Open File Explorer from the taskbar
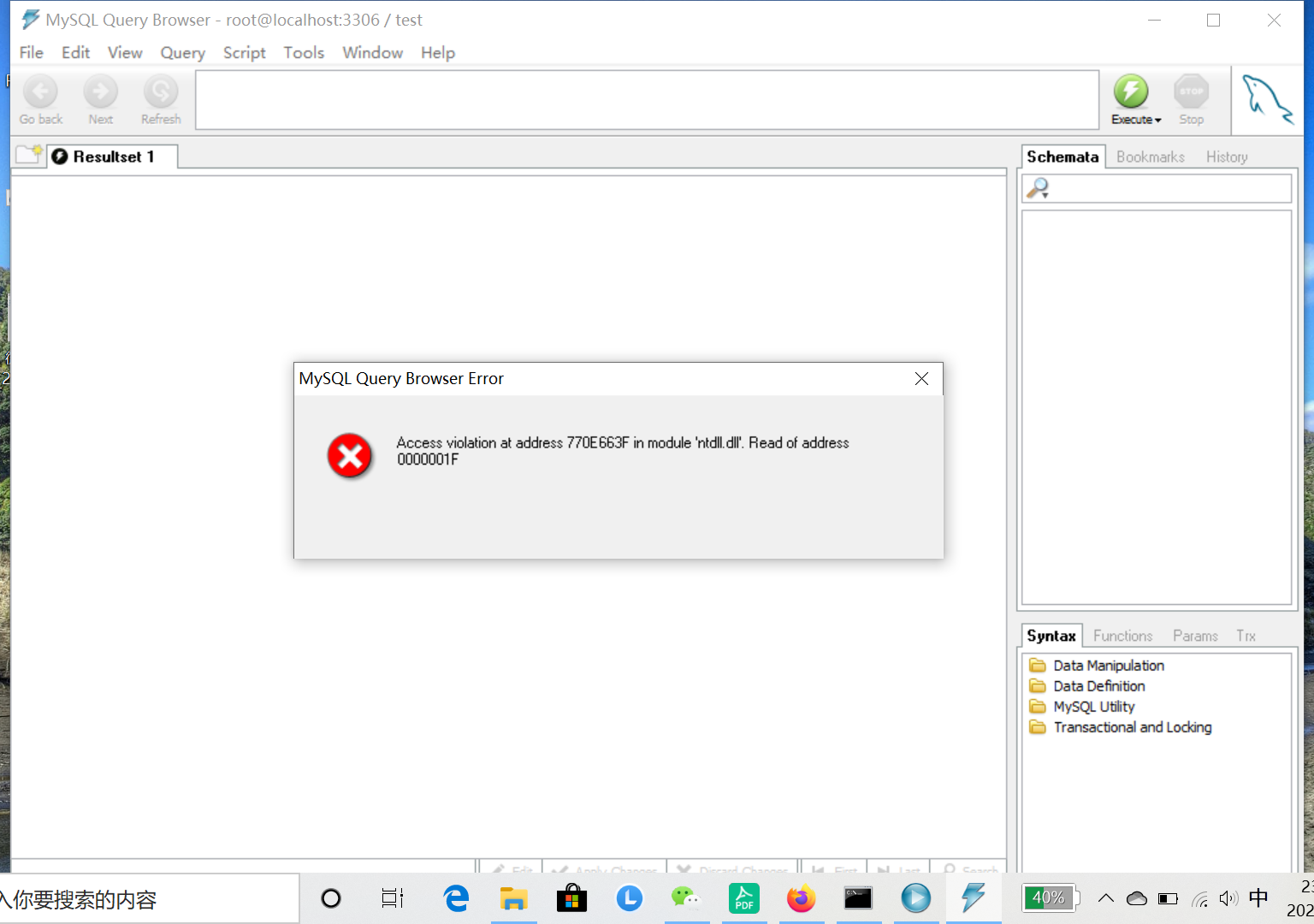The width and height of the screenshot is (1314, 924). (513, 898)
